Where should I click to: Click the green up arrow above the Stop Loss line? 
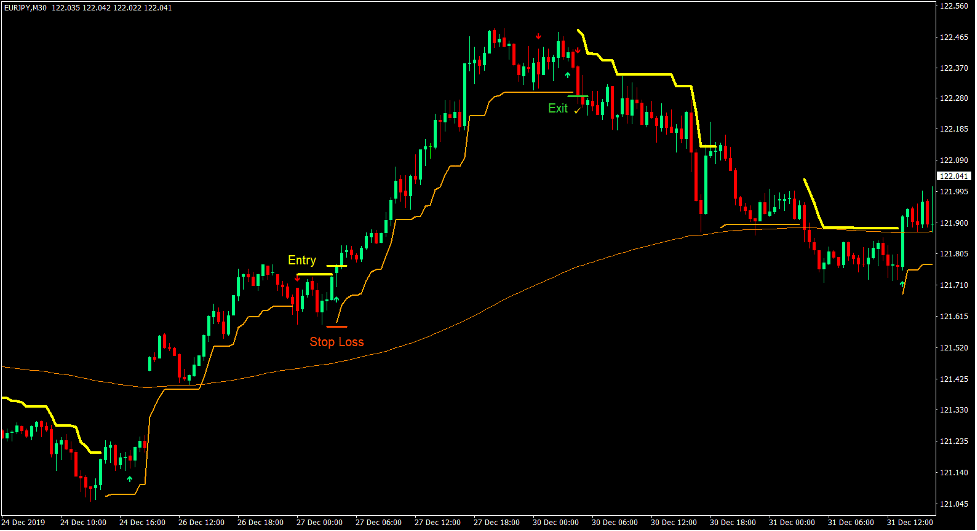click(x=336, y=298)
